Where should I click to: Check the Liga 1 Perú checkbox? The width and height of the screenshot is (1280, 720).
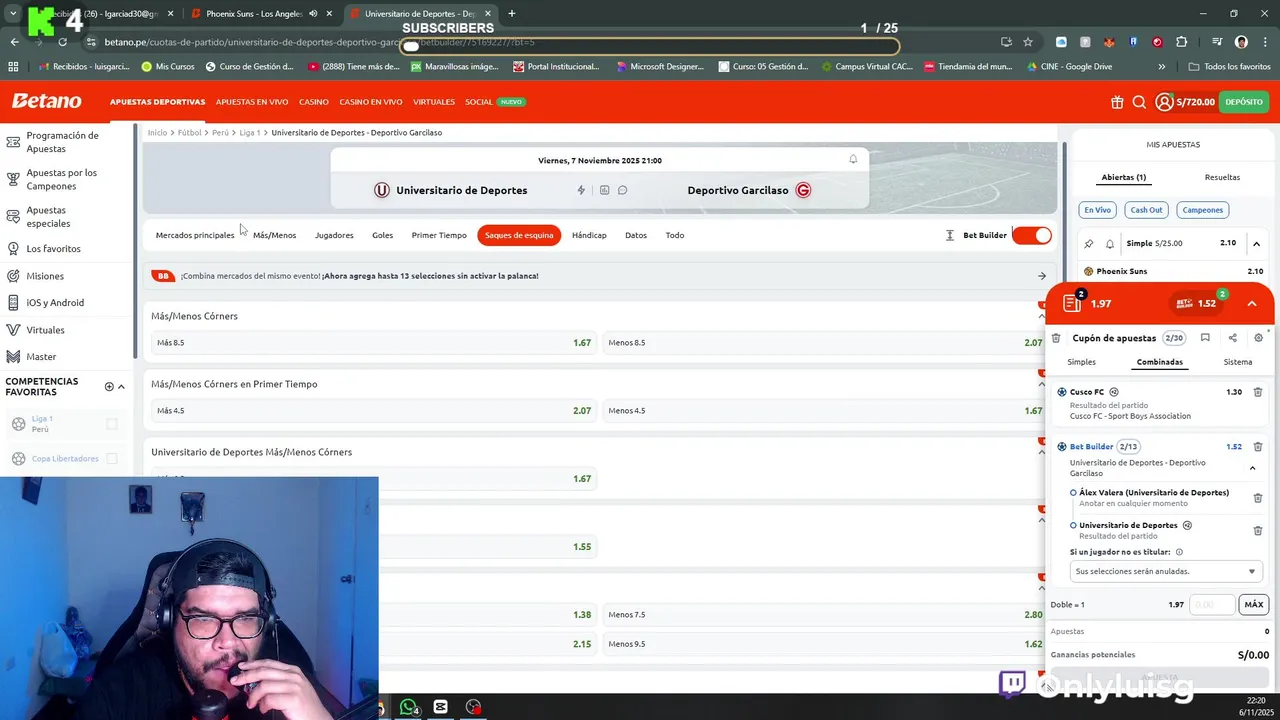[x=112, y=424]
